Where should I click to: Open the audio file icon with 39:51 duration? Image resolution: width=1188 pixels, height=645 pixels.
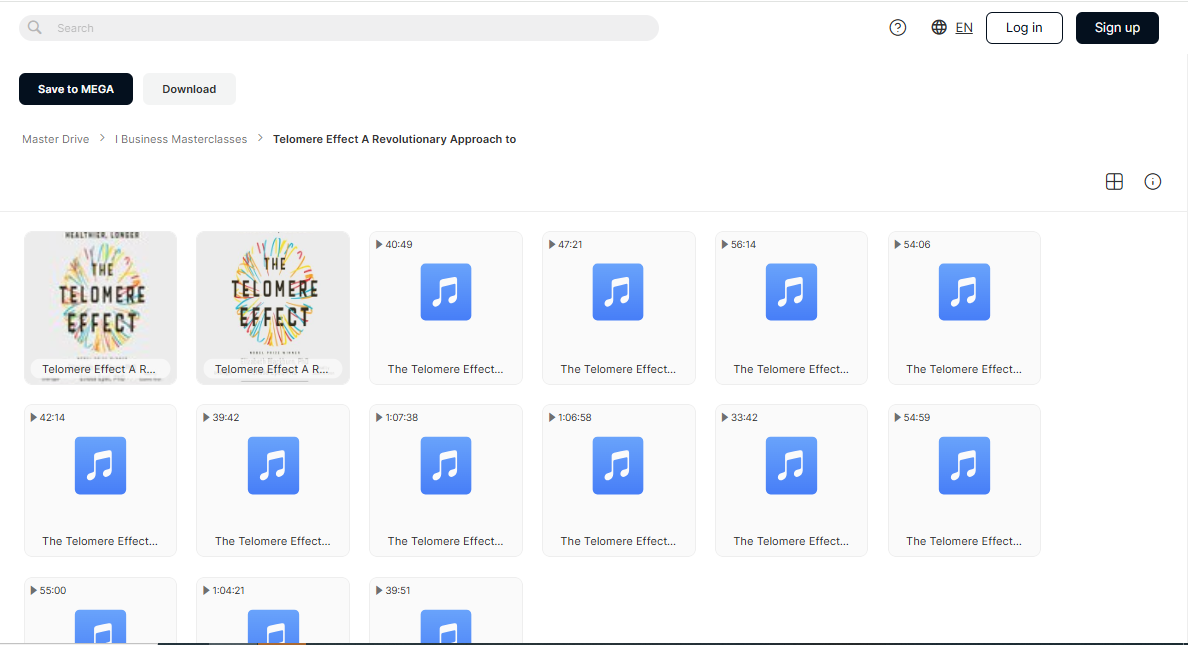tap(446, 627)
